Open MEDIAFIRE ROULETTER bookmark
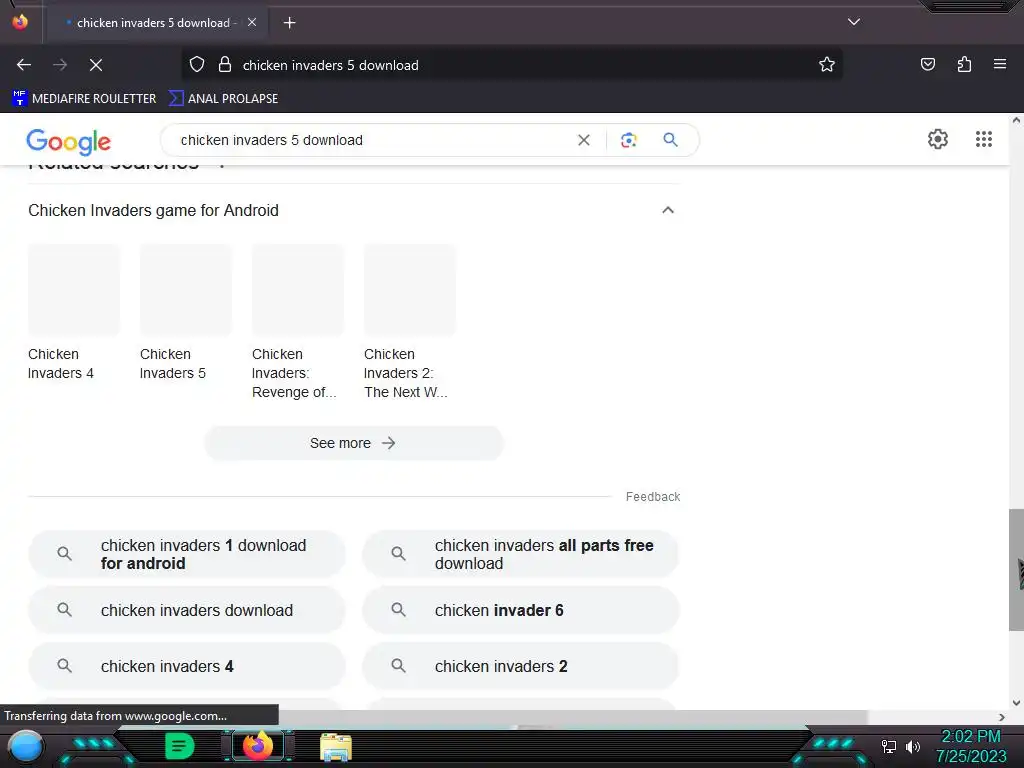The height and width of the screenshot is (768, 1024). [x=84, y=99]
